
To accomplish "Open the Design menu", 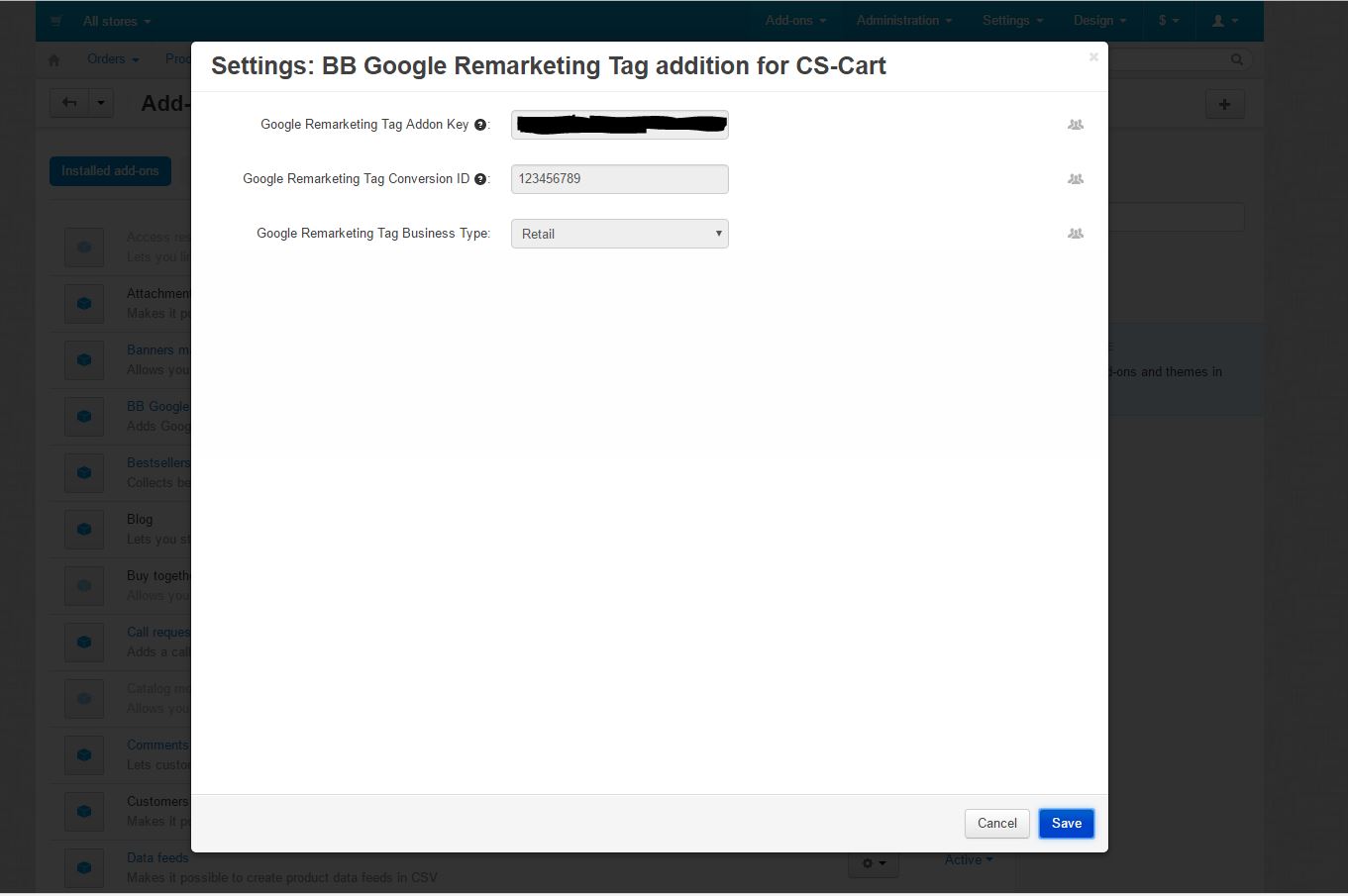I will coord(1099,21).
